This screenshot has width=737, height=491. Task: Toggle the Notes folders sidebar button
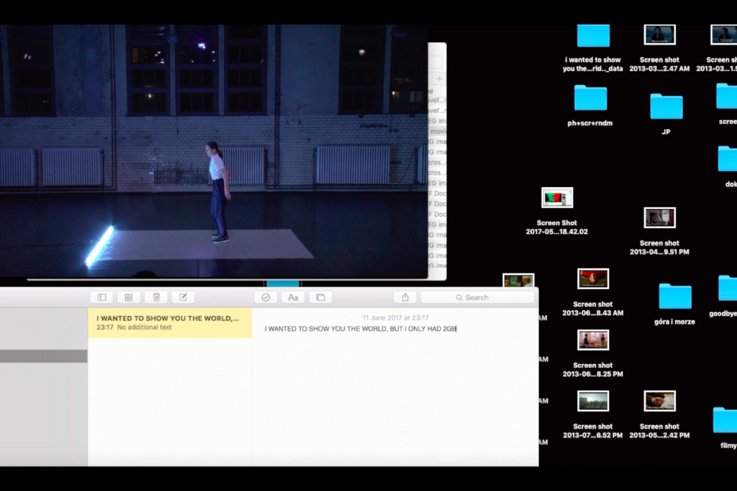101,297
